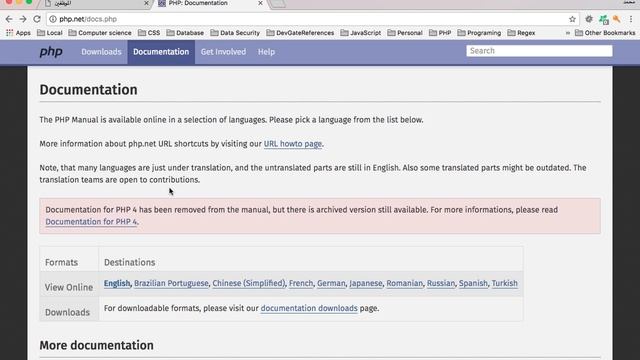Select the PHP: Documentation tab
640x360 pixels.
(210, 4)
